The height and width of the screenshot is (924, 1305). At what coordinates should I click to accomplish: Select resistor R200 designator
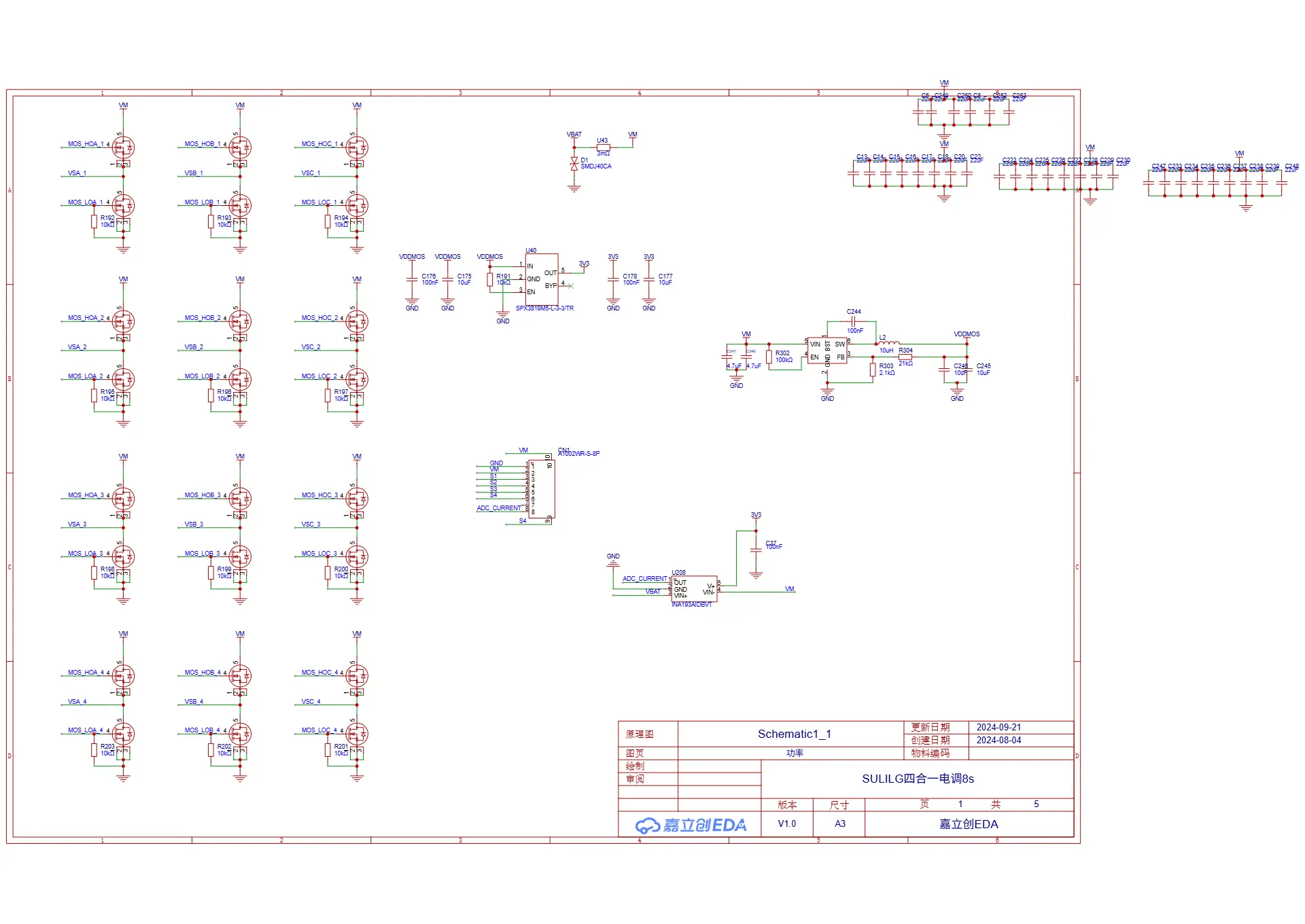click(x=341, y=569)
